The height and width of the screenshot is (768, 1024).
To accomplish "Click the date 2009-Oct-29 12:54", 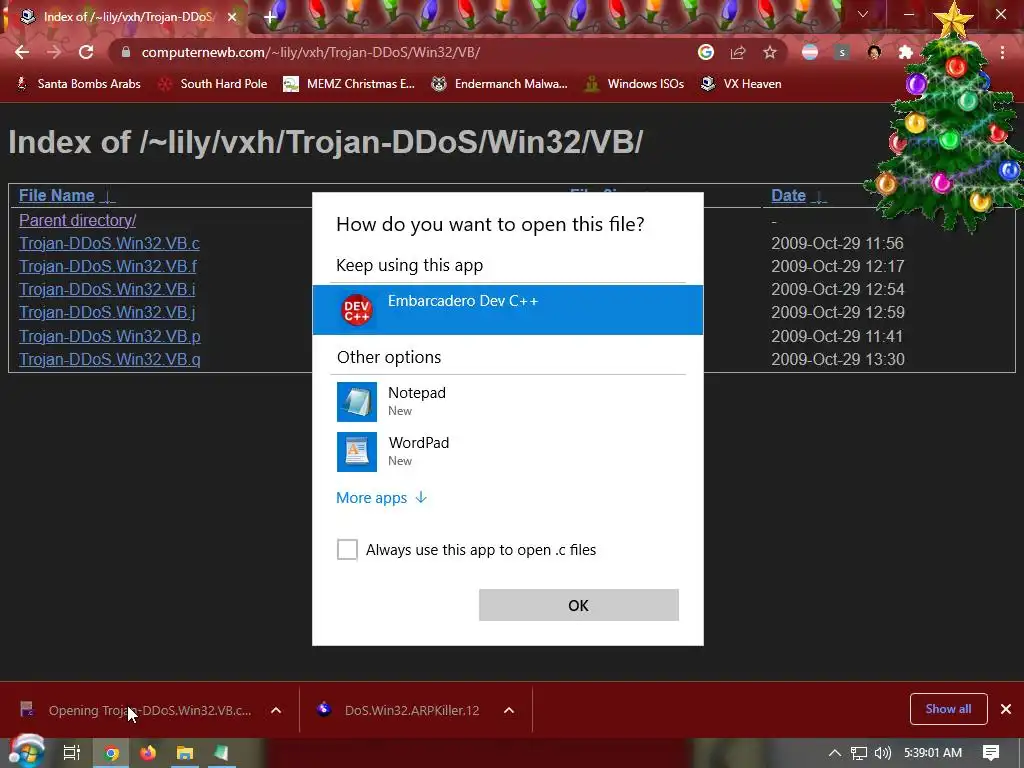I will point(838,289).
